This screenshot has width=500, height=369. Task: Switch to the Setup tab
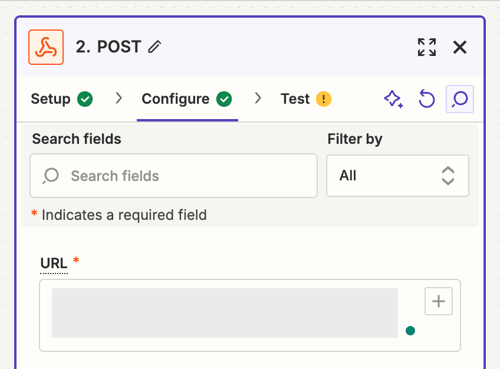[62, 99]
